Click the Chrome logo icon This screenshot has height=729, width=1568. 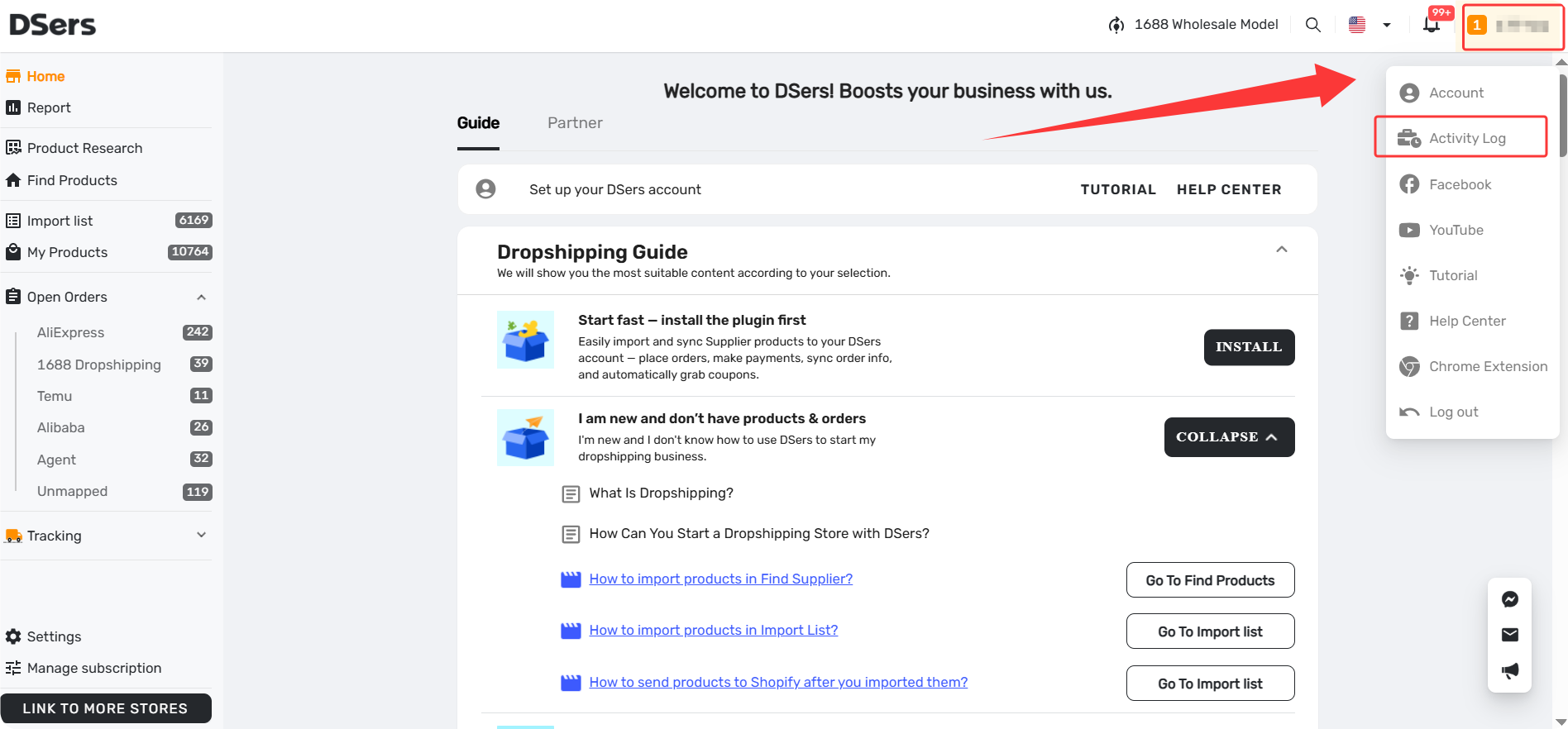point(1409,366)
